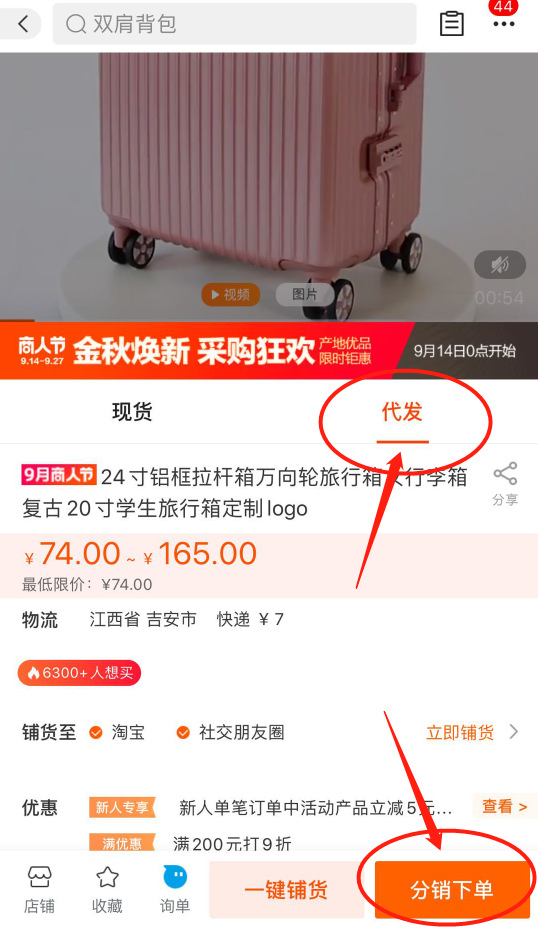
Task: Open the 询单 chat icon
Action: point(175,876)
